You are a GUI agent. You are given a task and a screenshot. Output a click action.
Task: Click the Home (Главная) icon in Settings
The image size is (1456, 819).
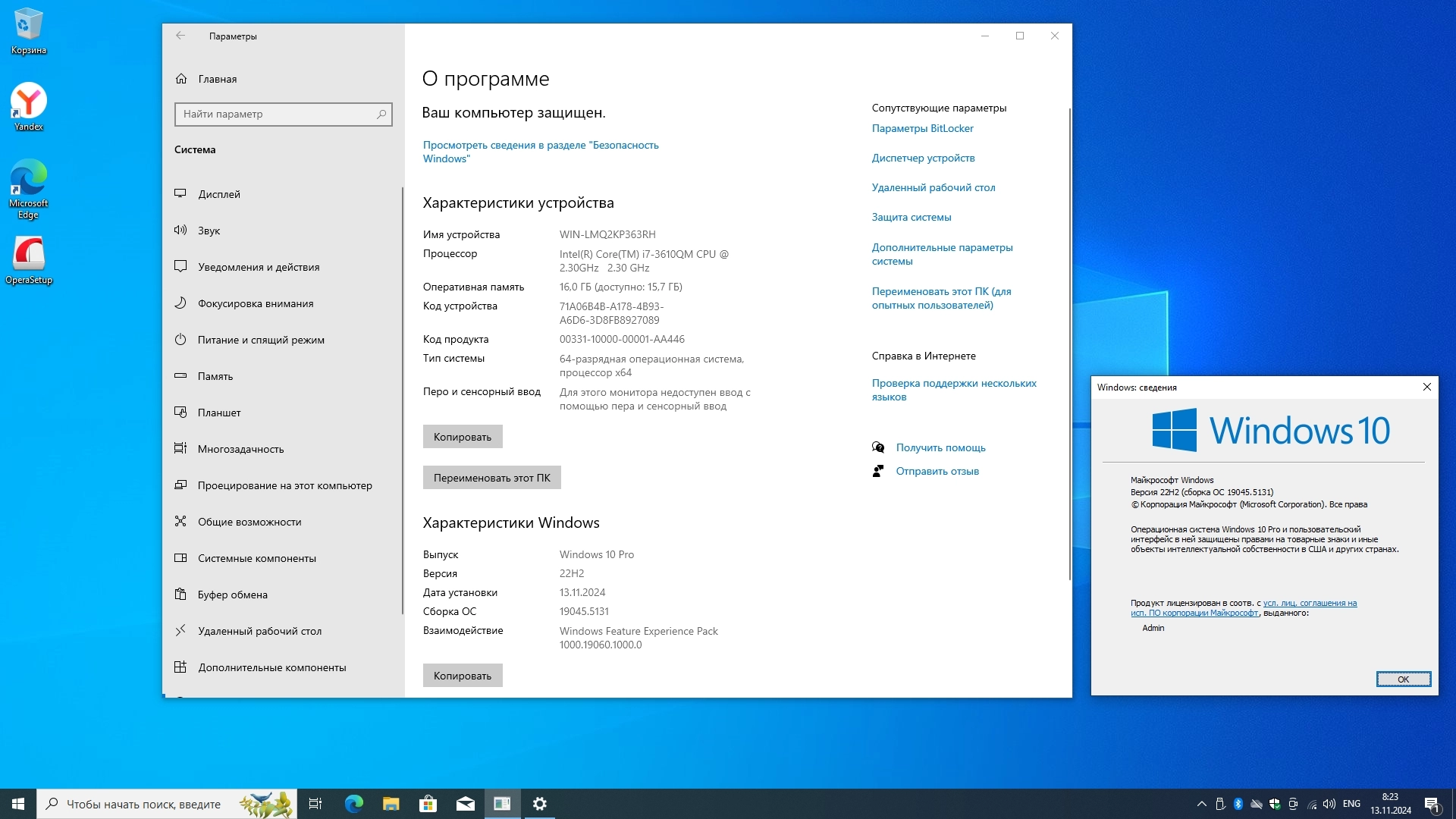pos(181,79)
